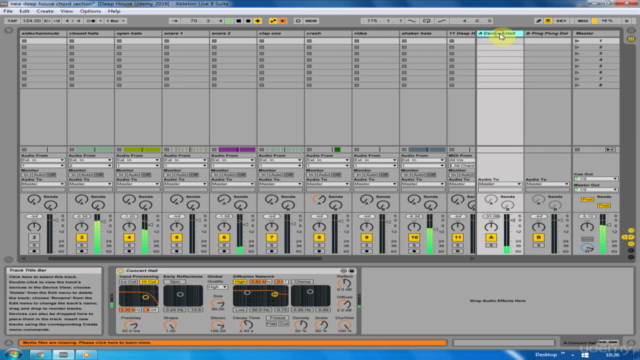
Task: Toggle track 6 activator button
Action: [x=224, y=237]
